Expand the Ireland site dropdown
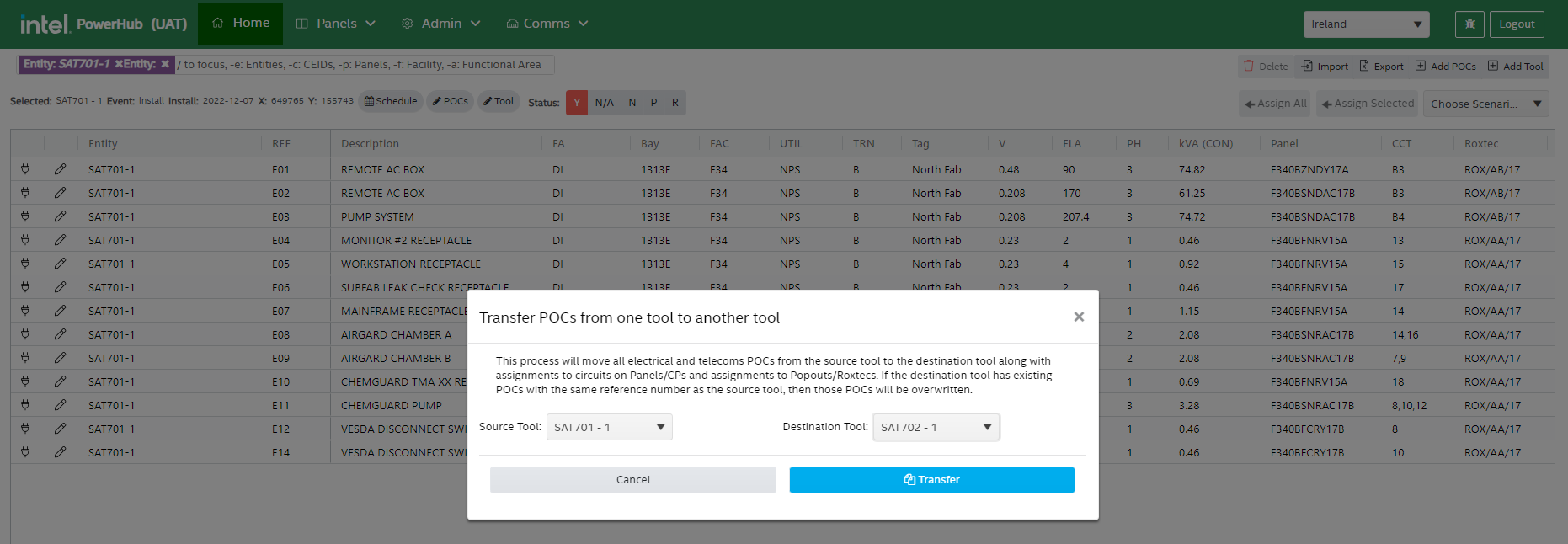The height and width of the screenshot is (544, 1568). pos(1366,24)
